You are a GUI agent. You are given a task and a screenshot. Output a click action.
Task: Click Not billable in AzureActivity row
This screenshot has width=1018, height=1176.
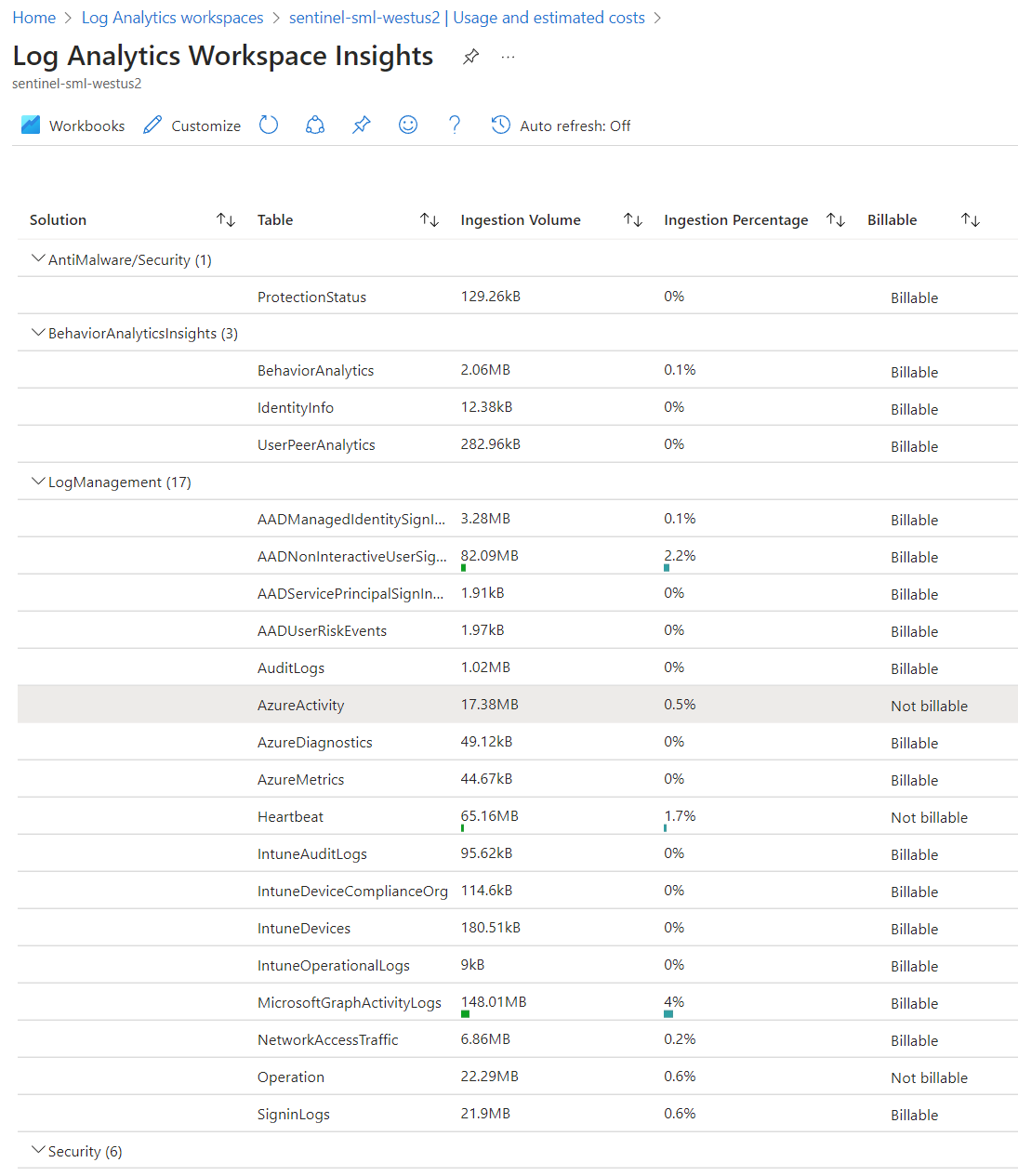tap(930, 707)
